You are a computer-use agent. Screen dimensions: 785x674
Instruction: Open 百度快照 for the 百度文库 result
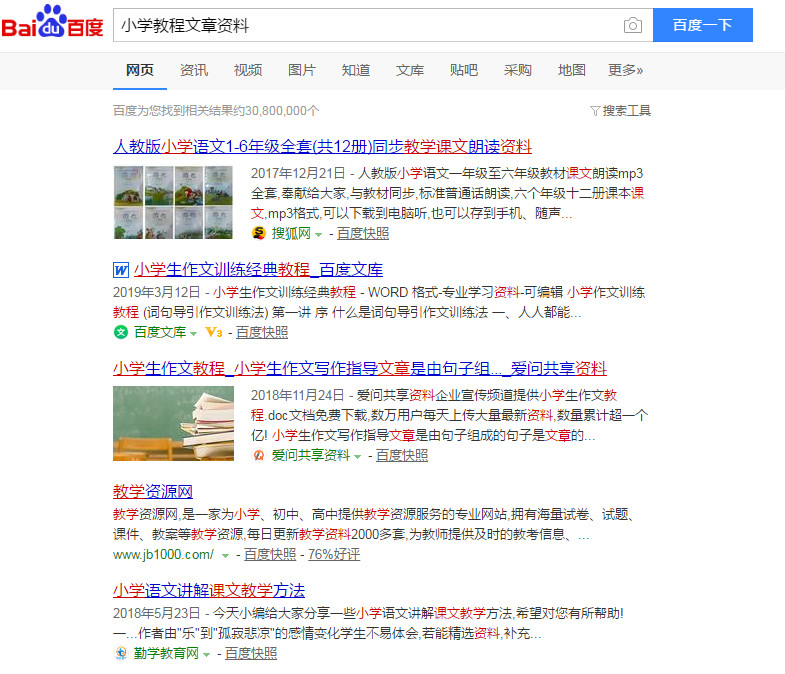[262, 332]
